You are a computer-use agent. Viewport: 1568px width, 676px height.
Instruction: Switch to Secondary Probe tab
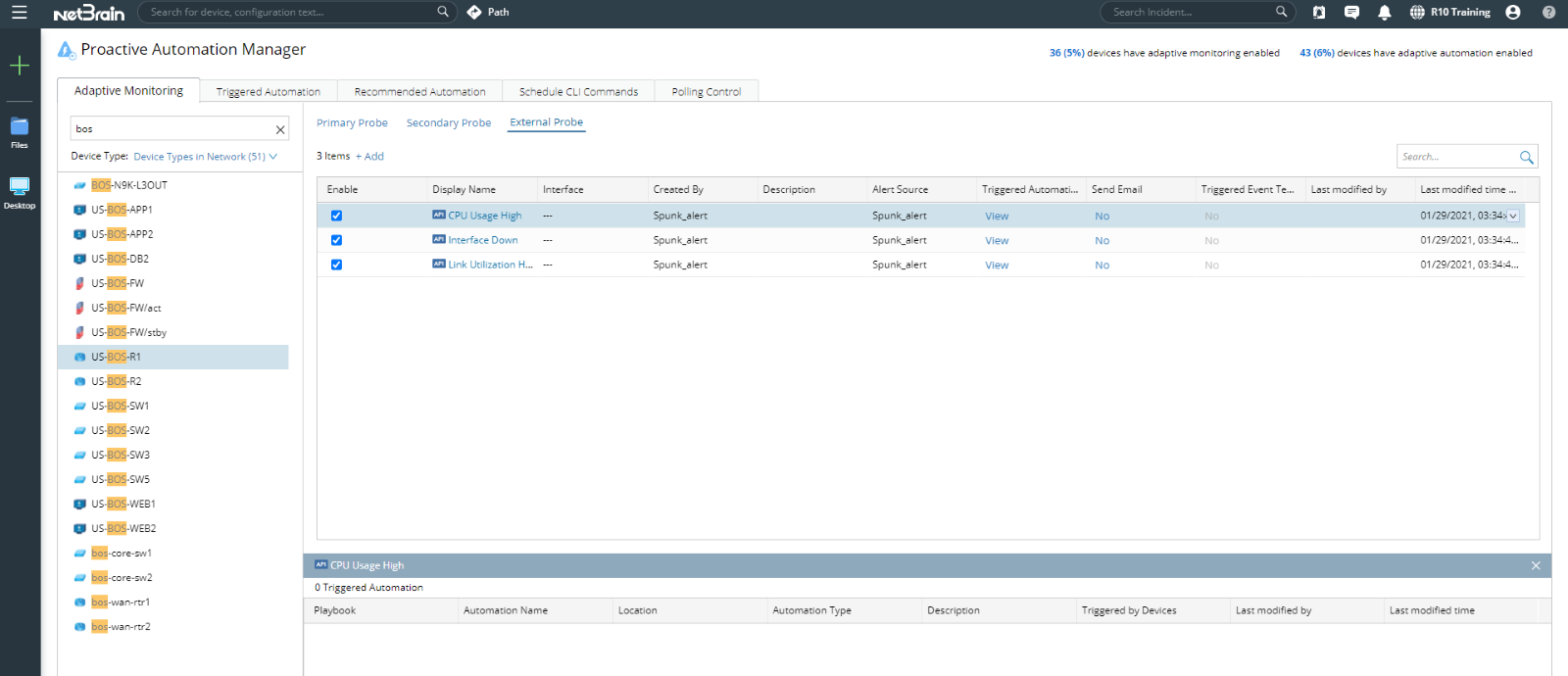(449, 123)
